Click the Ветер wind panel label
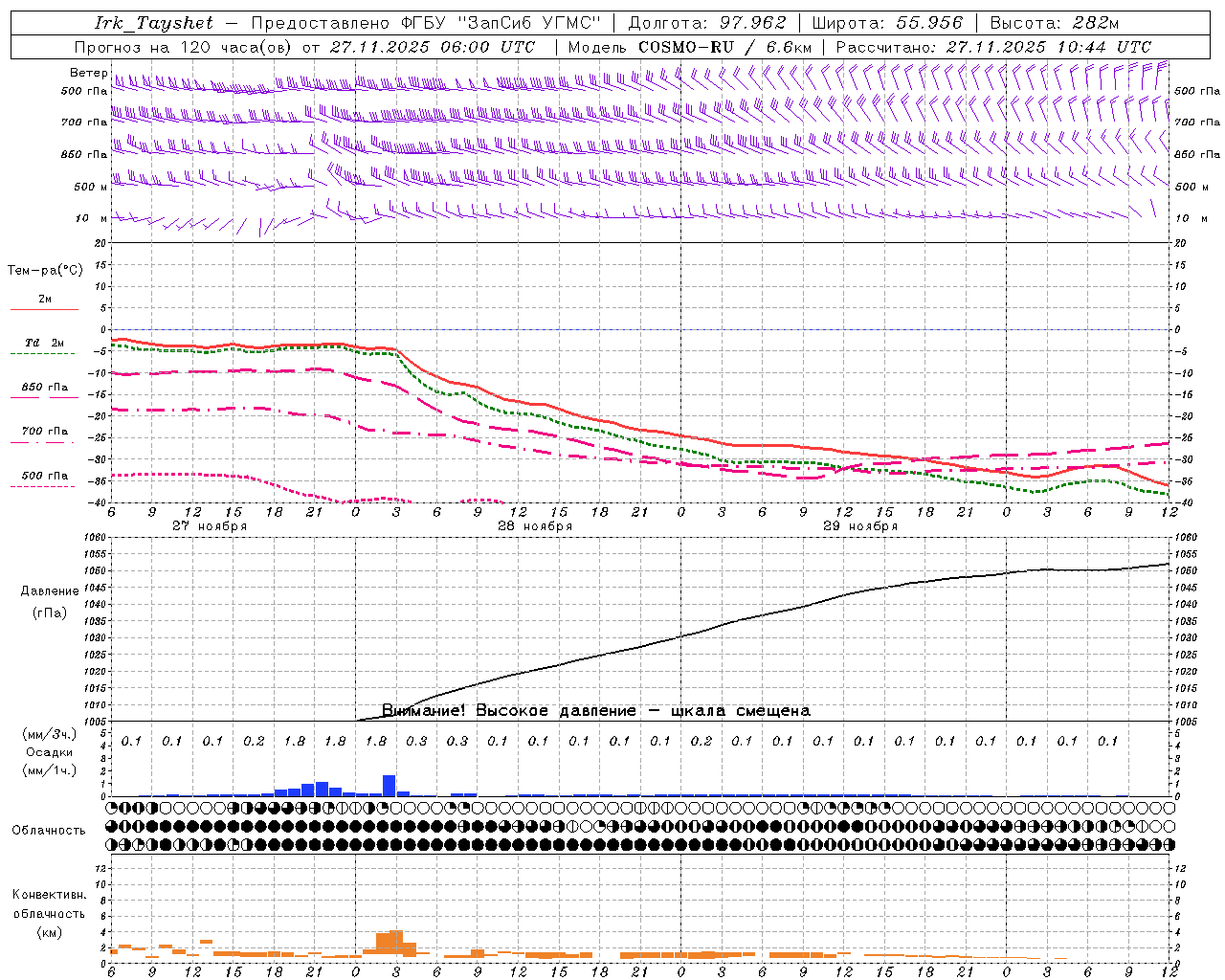Screen dimensions: 1225x980 coord(88,73)
